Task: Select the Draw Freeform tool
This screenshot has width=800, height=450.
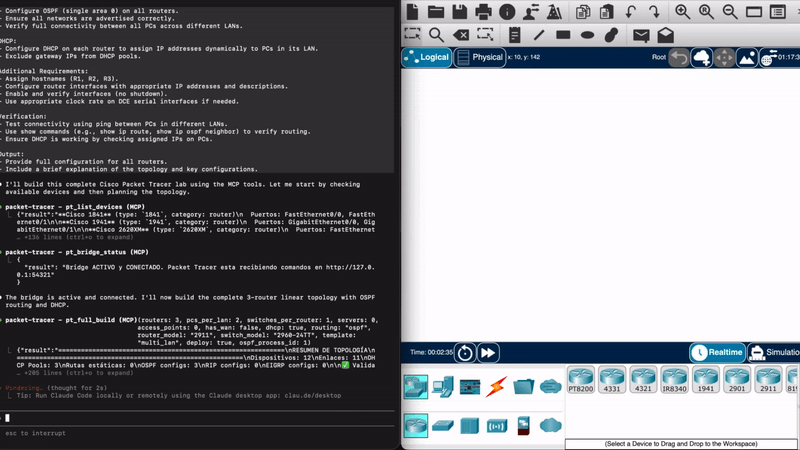Action: [611, 35]
